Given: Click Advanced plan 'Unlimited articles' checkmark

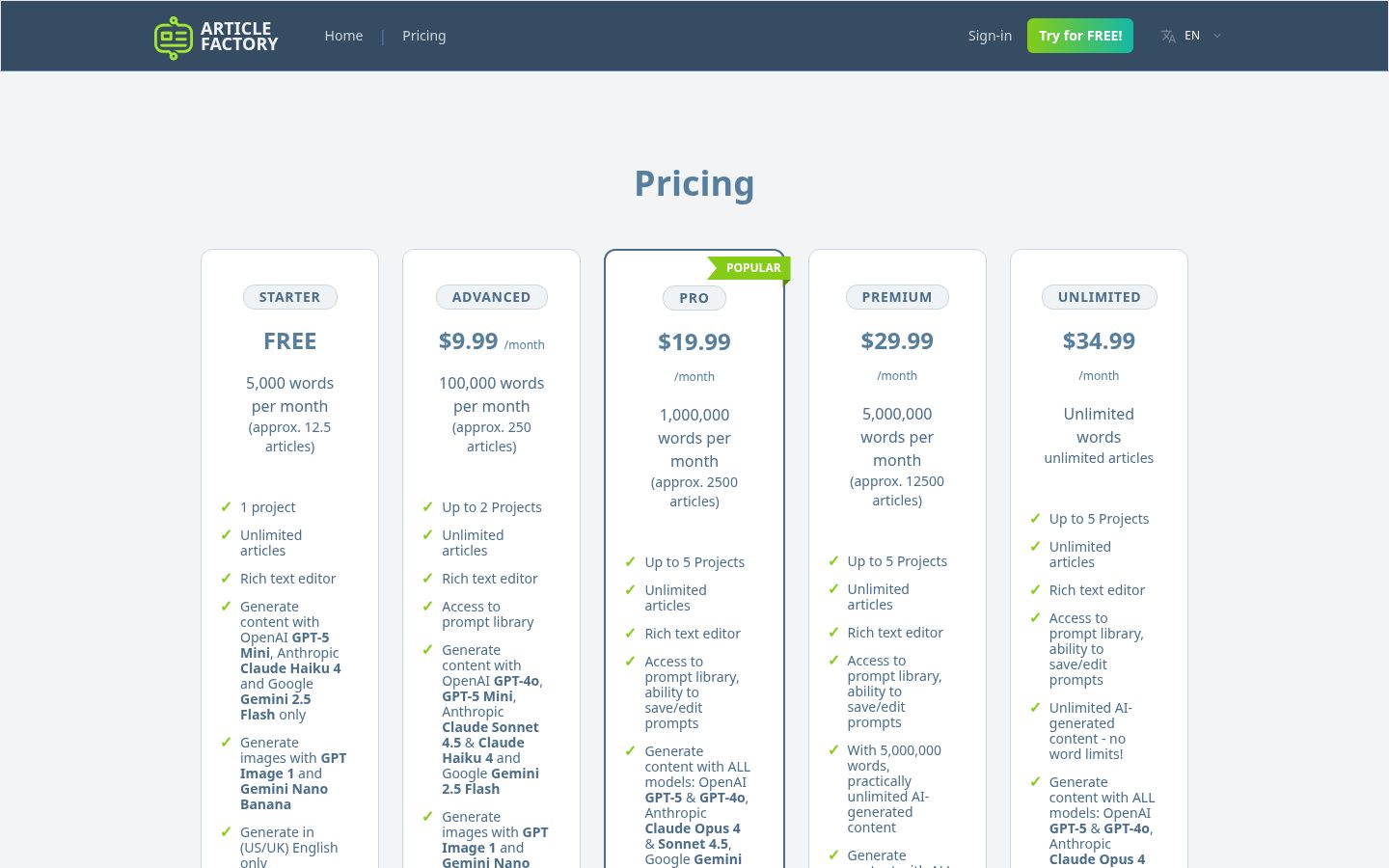Looking at the screenshot, I should tap(427, 535).
